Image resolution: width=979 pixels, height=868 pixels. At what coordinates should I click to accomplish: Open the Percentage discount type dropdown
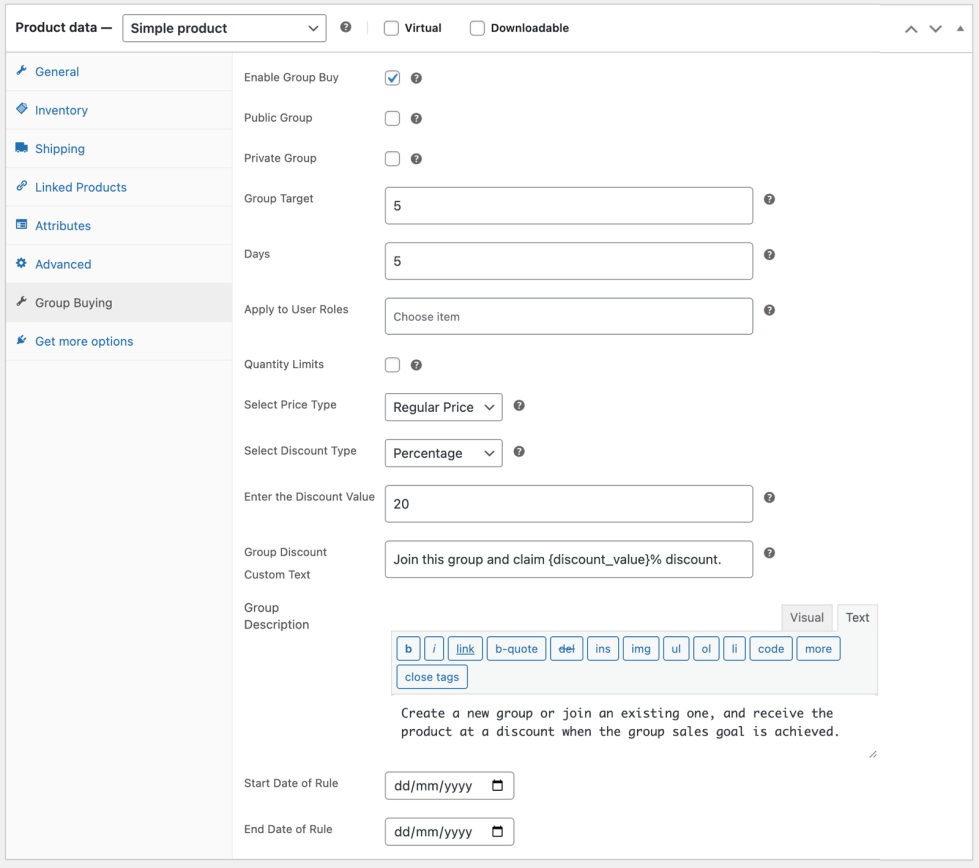tap(443, 453)
